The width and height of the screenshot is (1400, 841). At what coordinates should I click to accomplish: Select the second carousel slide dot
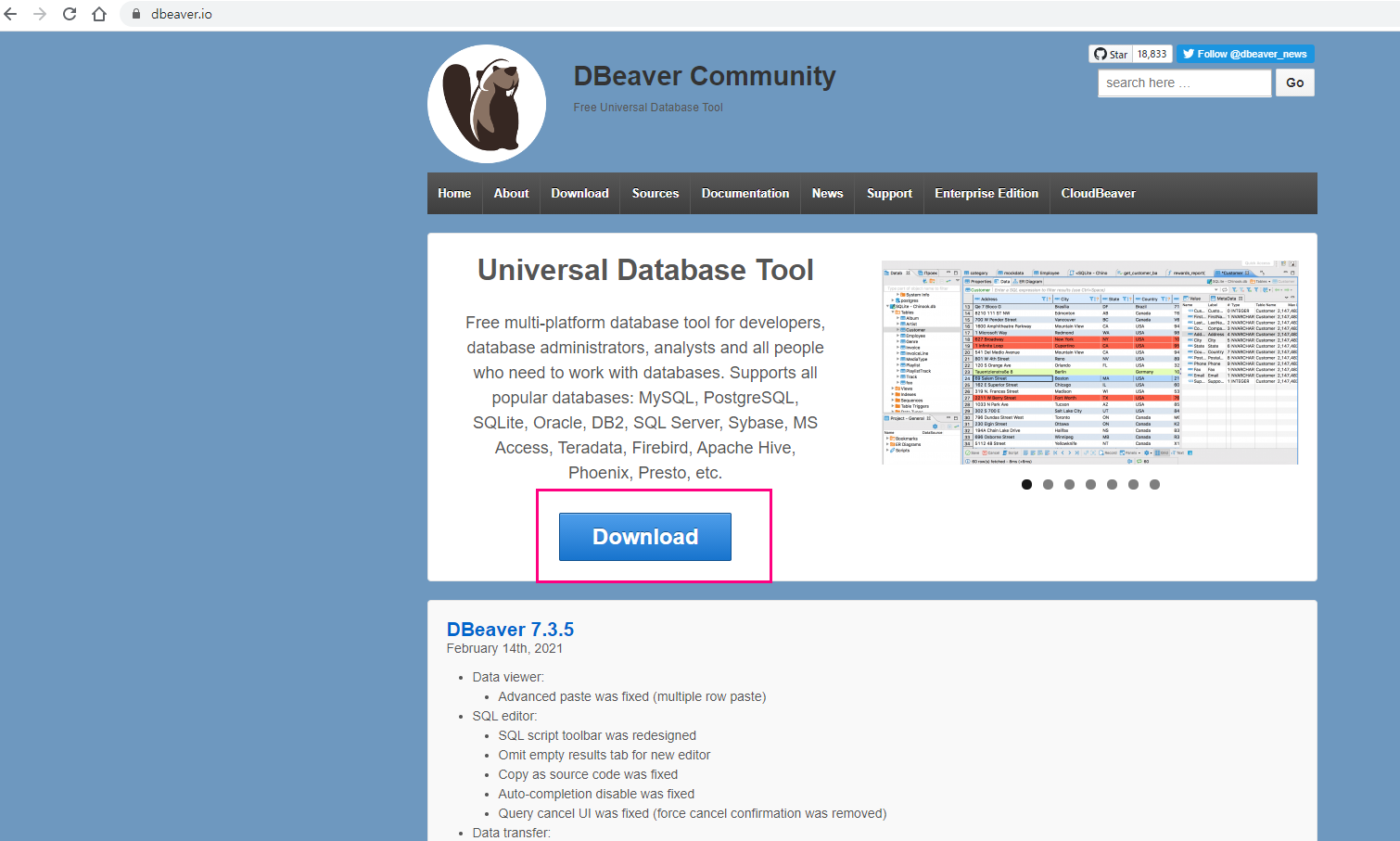[x=1048, y=484]
